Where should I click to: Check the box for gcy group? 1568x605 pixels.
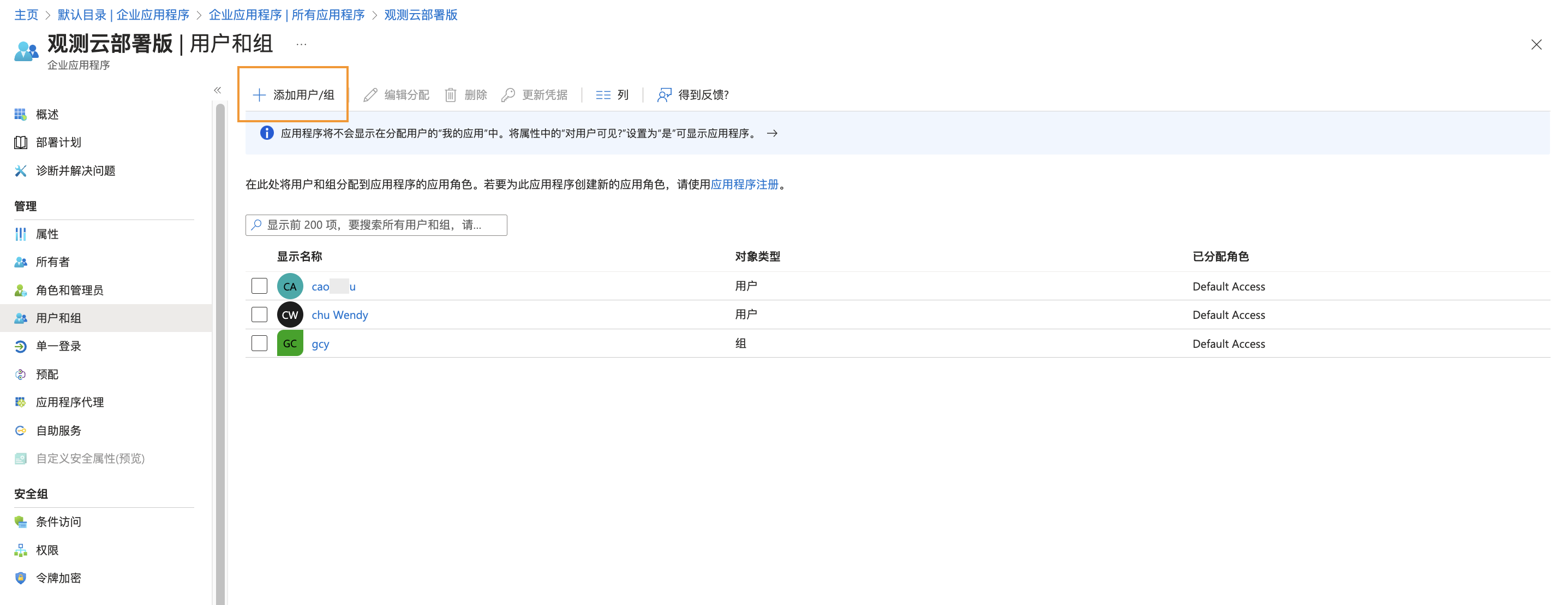259,343
